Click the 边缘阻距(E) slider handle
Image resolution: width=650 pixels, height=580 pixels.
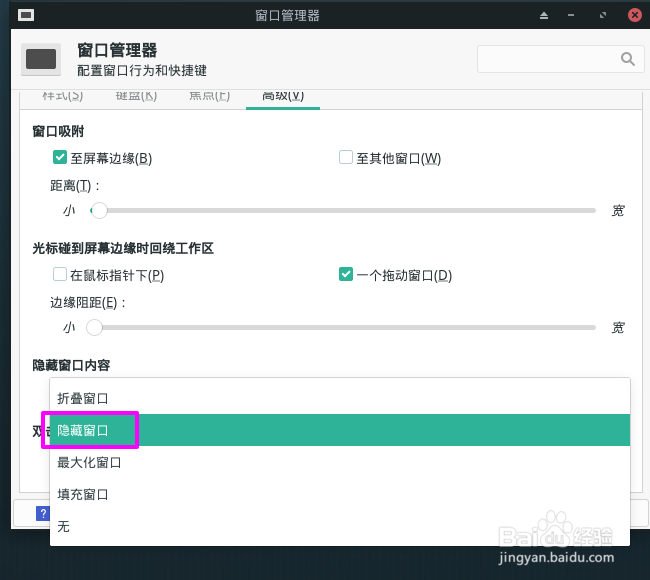[95, 328]
